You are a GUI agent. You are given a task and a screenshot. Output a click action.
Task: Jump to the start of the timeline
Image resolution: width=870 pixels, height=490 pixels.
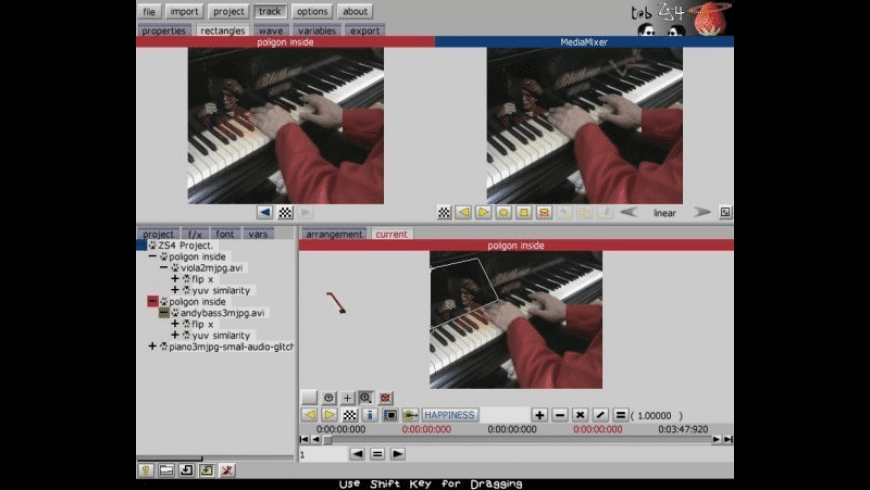point(304,439)
